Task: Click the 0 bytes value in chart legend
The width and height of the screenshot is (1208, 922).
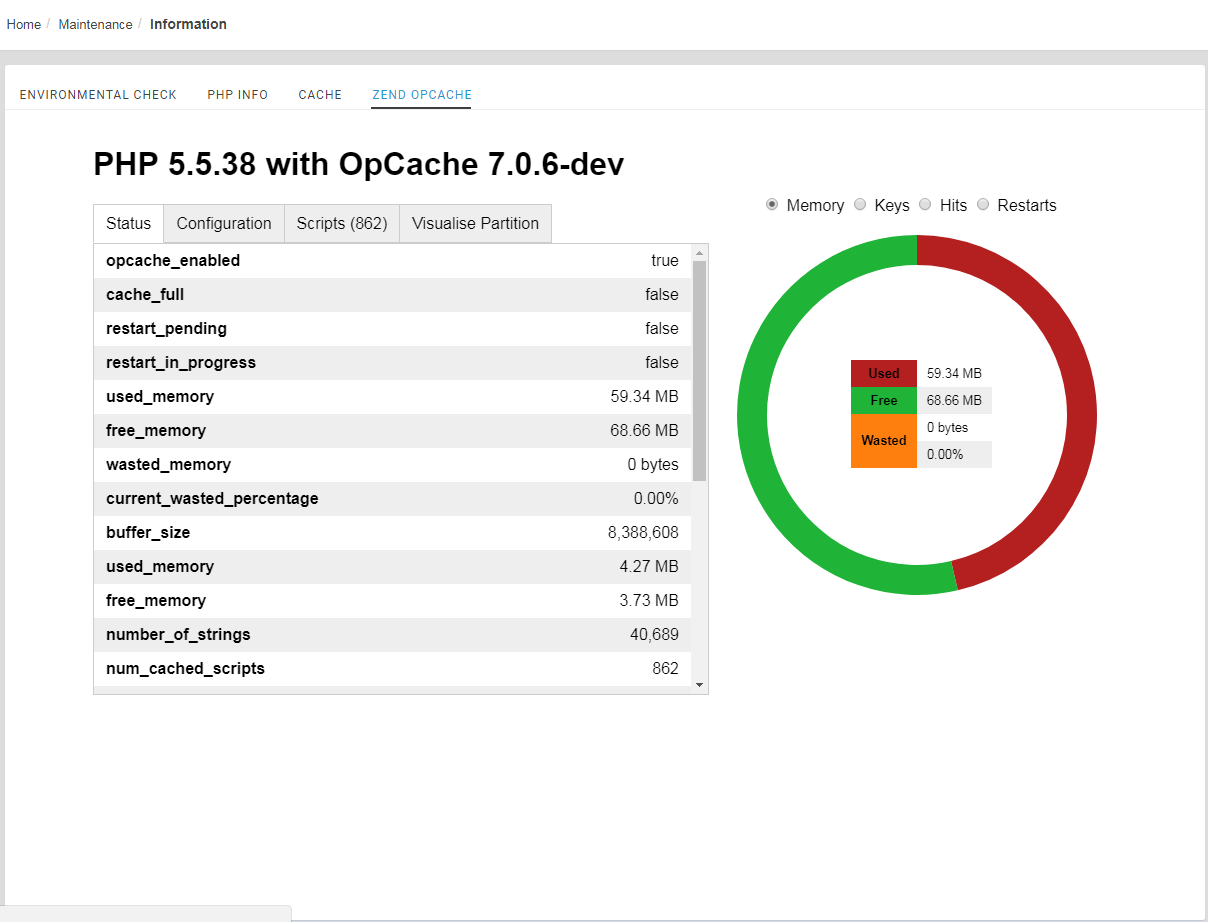Action: coord(947,428)
